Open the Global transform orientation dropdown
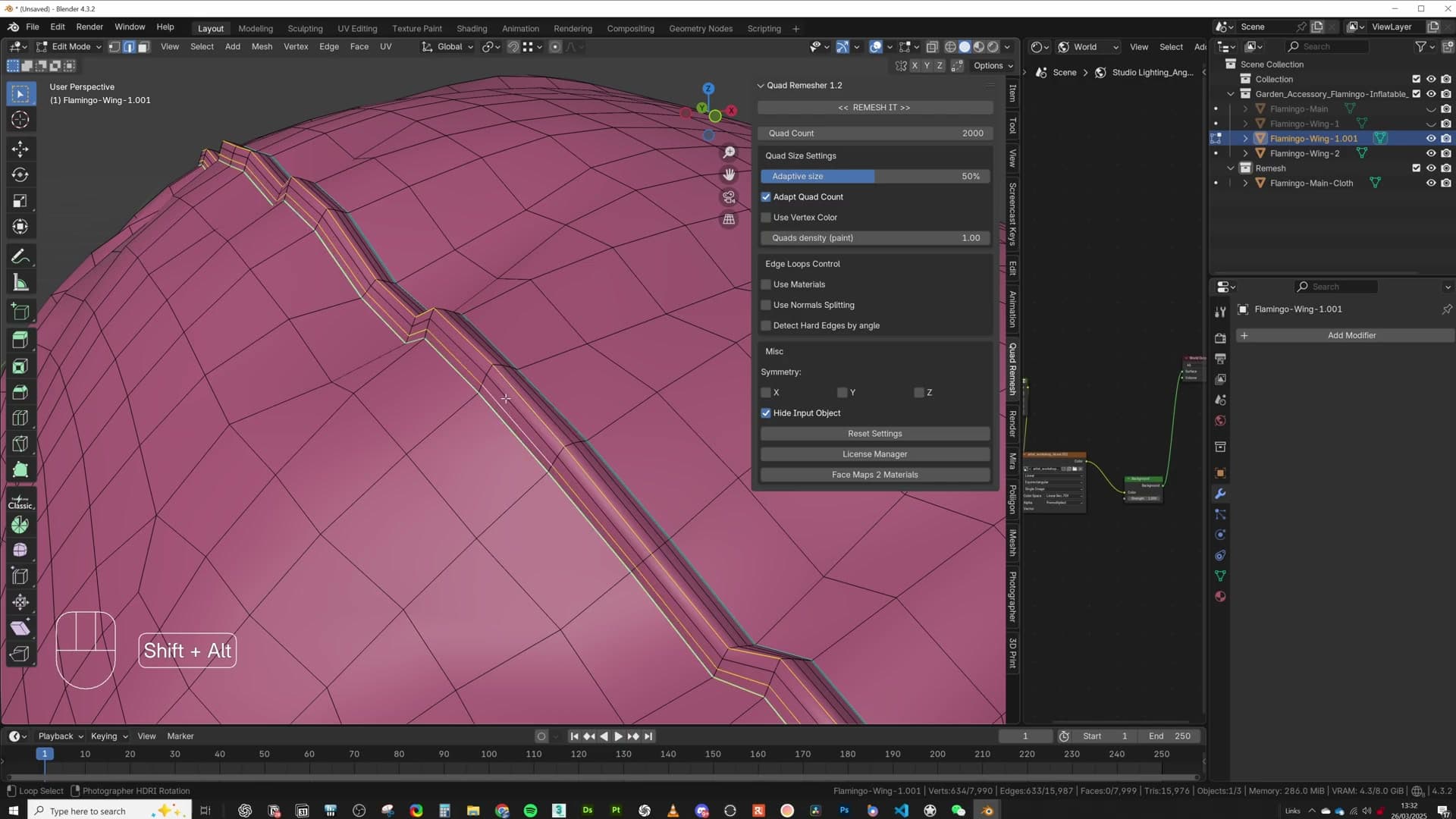Image resolution: width=1456 pixels, height=819 pixels. pyautogui.click(x=447, y=47)
